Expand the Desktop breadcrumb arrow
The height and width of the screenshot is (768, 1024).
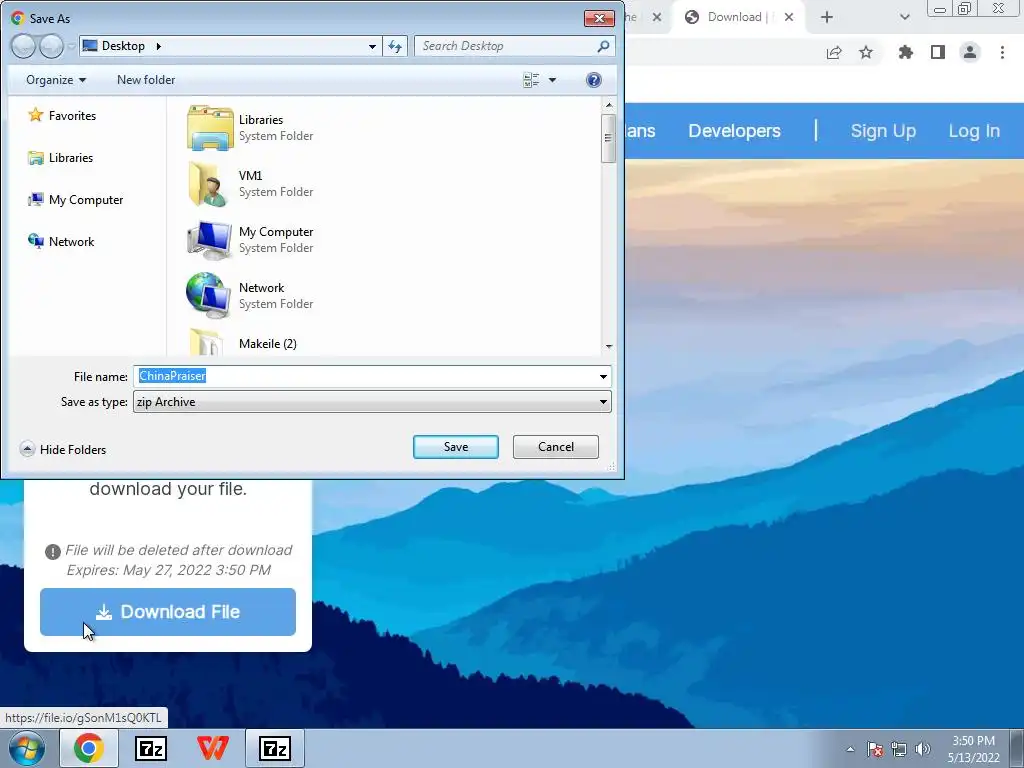[158, 46]
